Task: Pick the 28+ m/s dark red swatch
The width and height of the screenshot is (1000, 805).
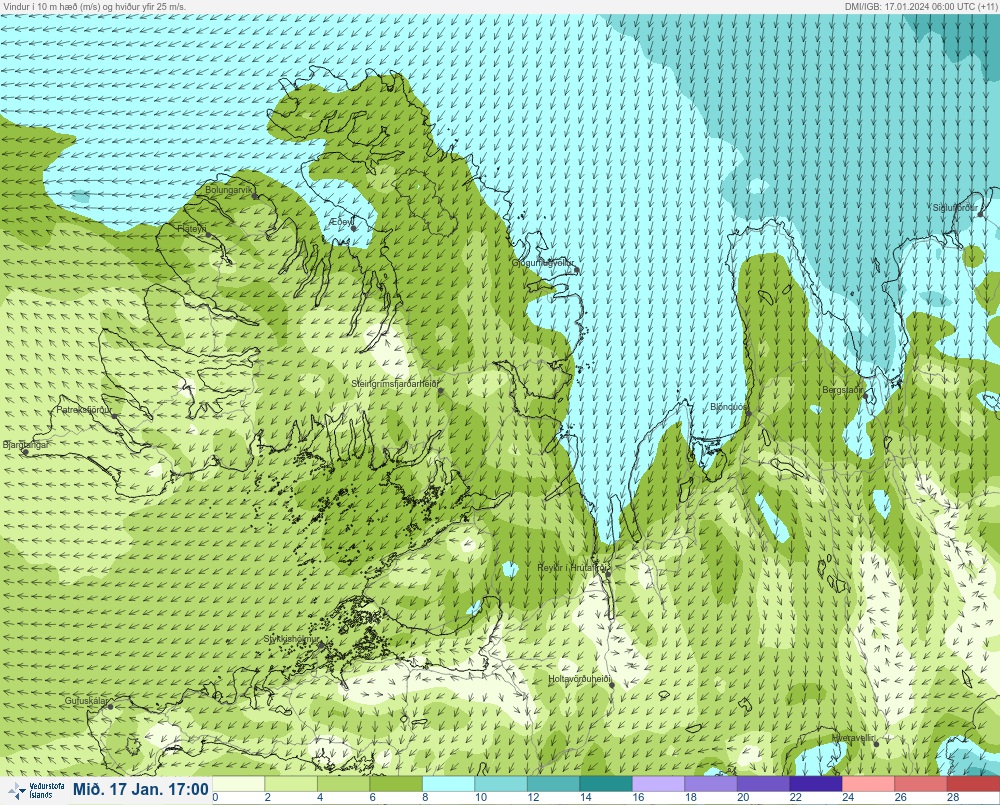Action: tap(974, 783)
